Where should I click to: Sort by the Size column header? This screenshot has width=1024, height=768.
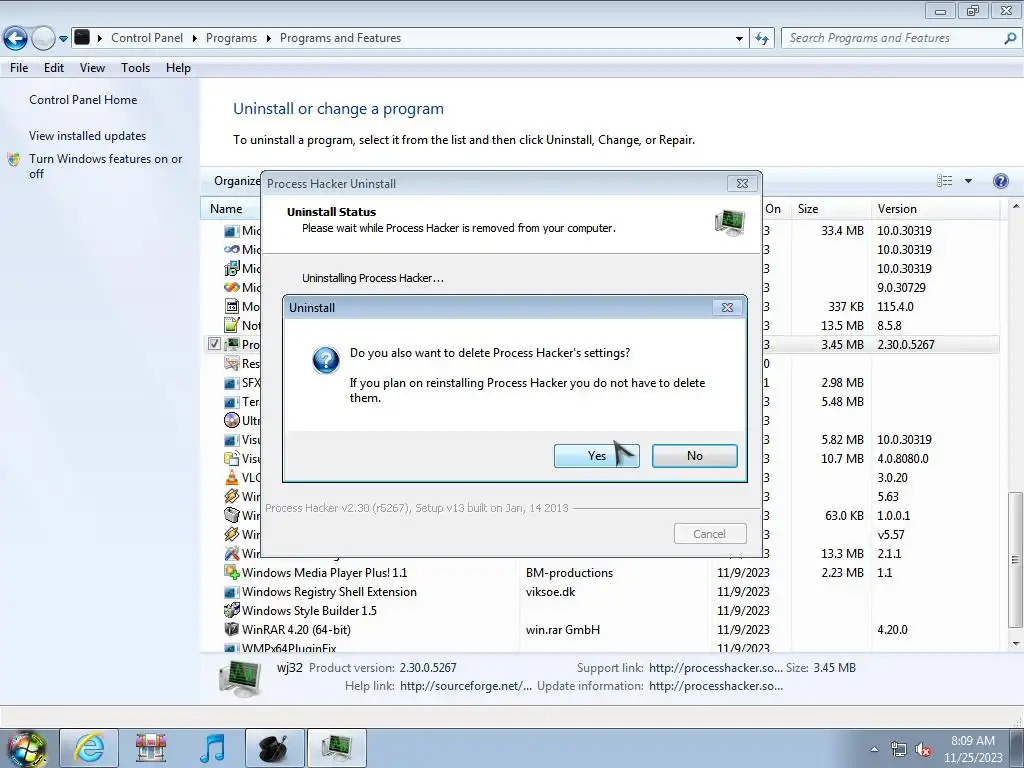[x=830, y=209]
